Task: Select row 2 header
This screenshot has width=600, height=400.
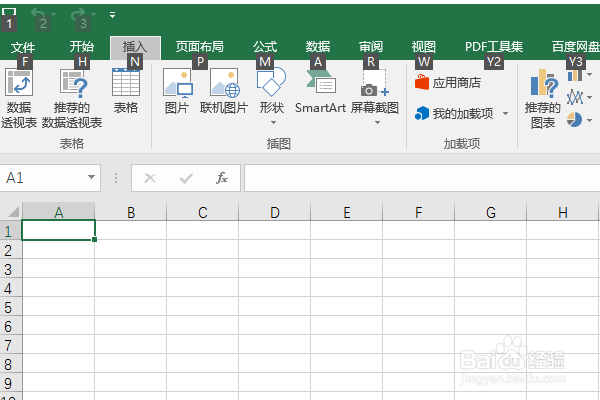Action: (x=11, y=250)
